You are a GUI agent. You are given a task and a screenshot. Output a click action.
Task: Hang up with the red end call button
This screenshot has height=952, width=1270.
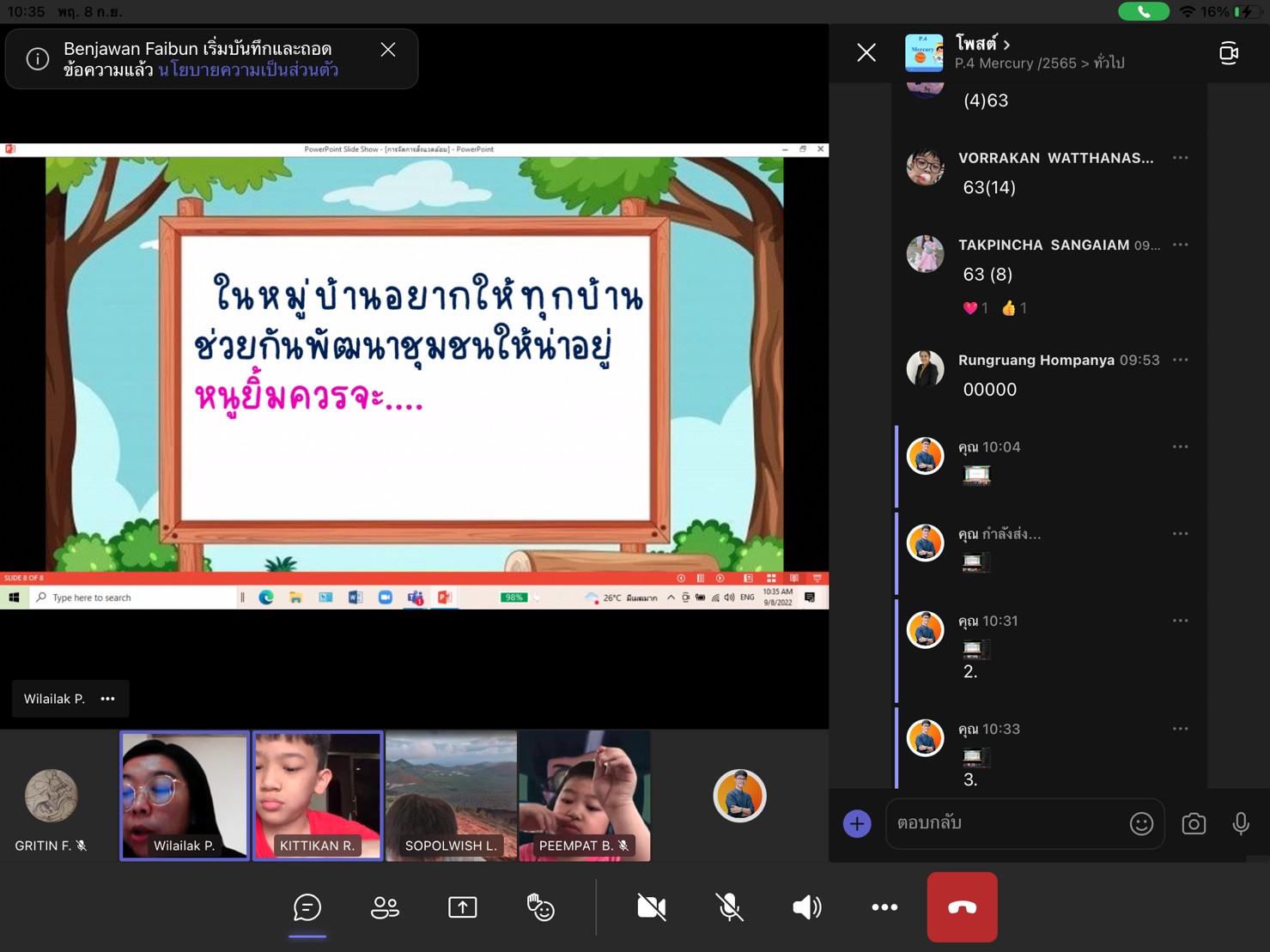tap(962, 907)
